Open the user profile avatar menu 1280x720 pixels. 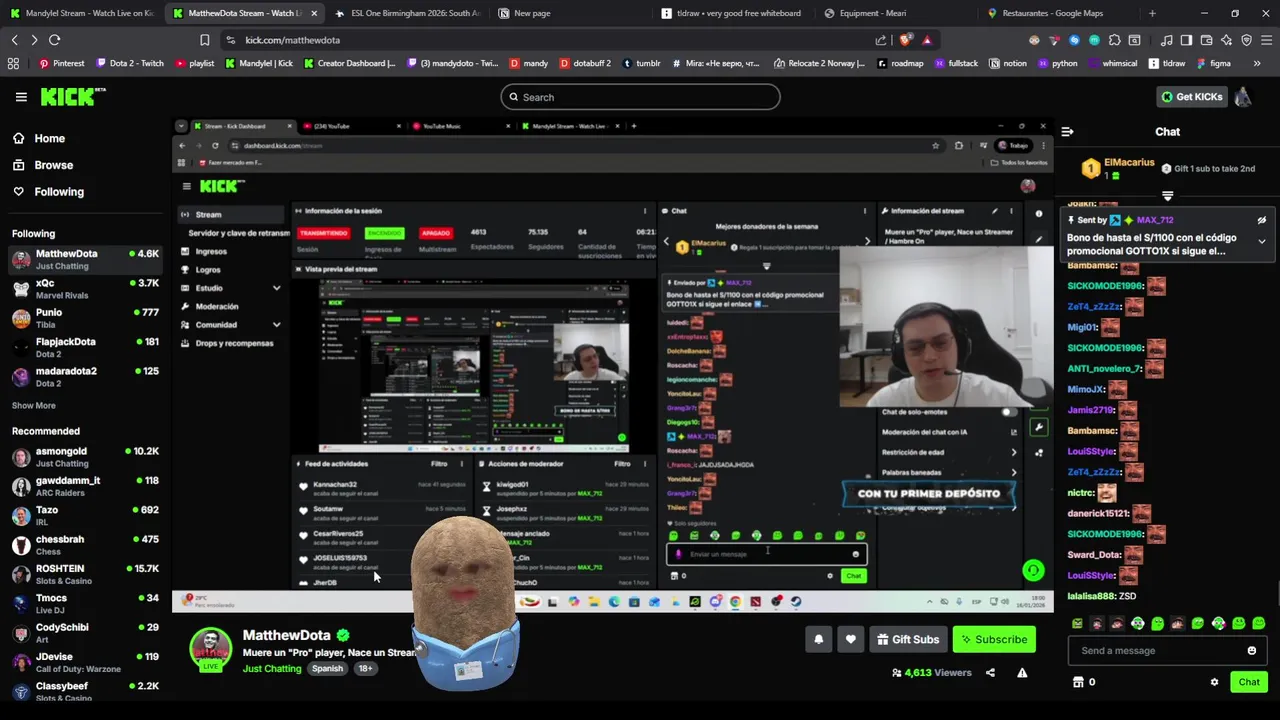(1243, 97)
